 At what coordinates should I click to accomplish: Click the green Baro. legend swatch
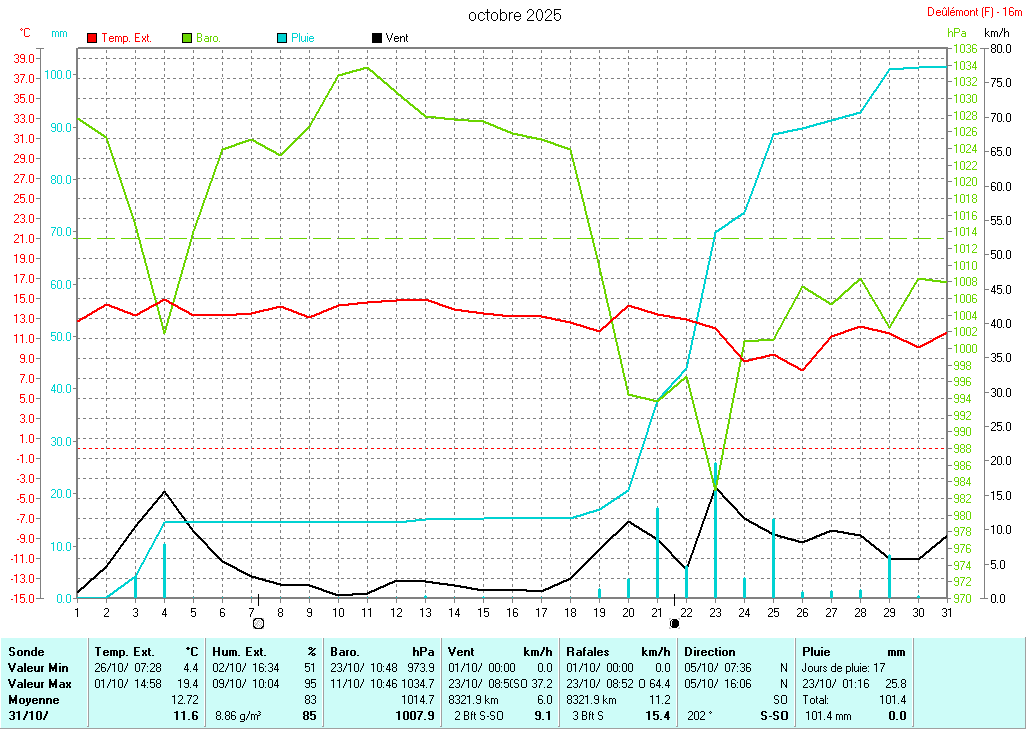point(187,38)
